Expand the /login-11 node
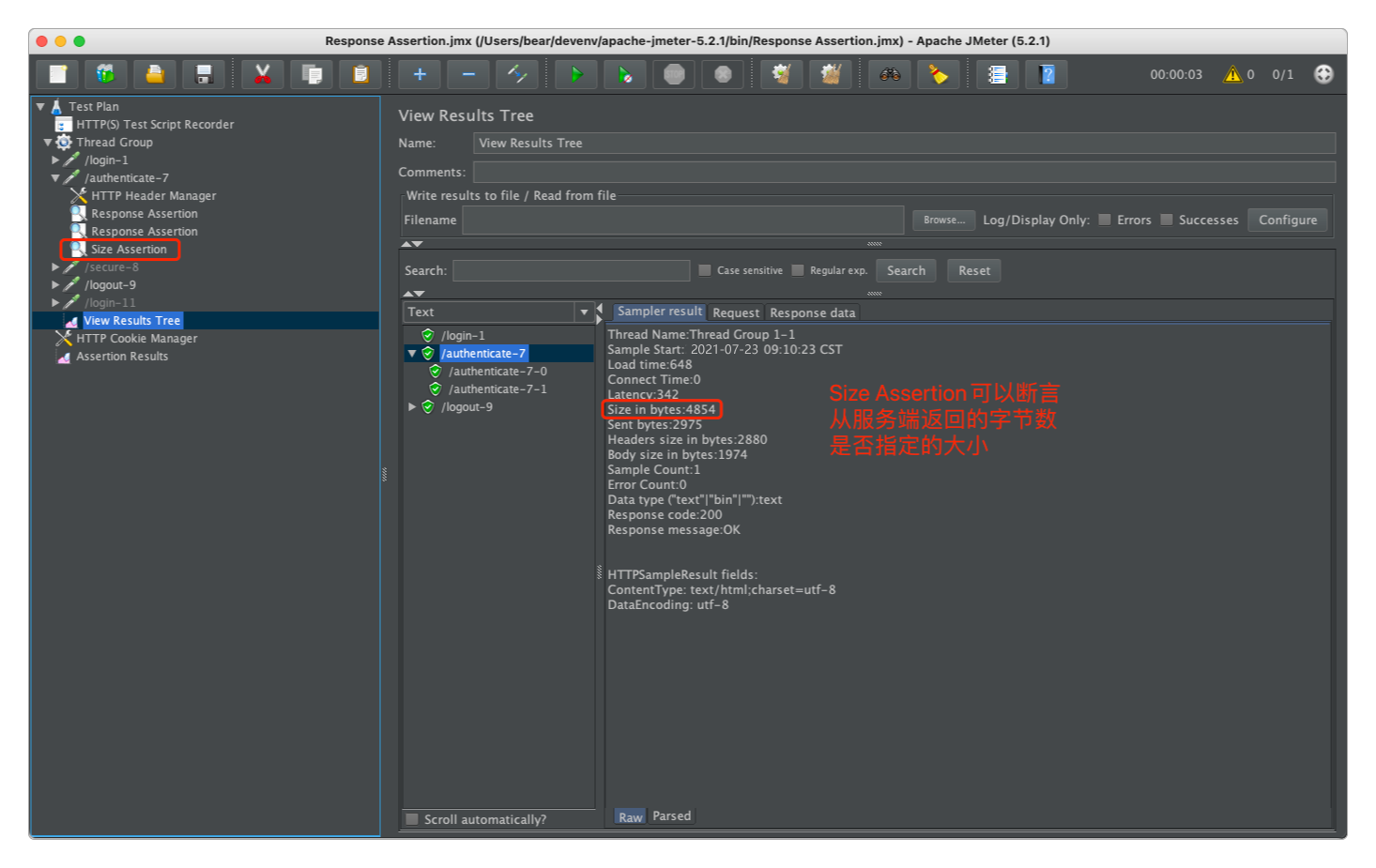The image size is (1376, 868). click(x=55, y=303)
